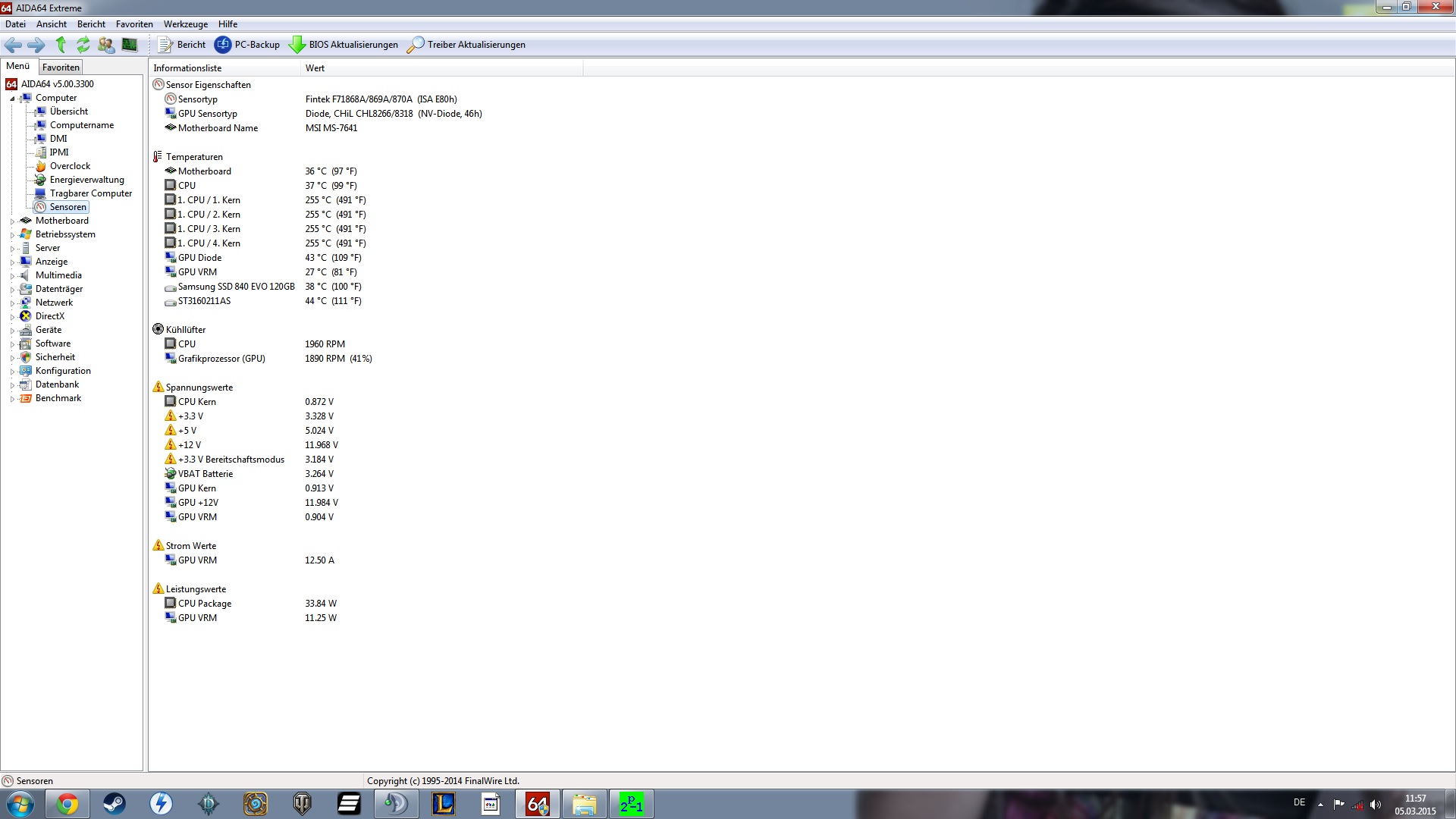Click Treiber Aktualisierungen toolbar button

[466, 45]
